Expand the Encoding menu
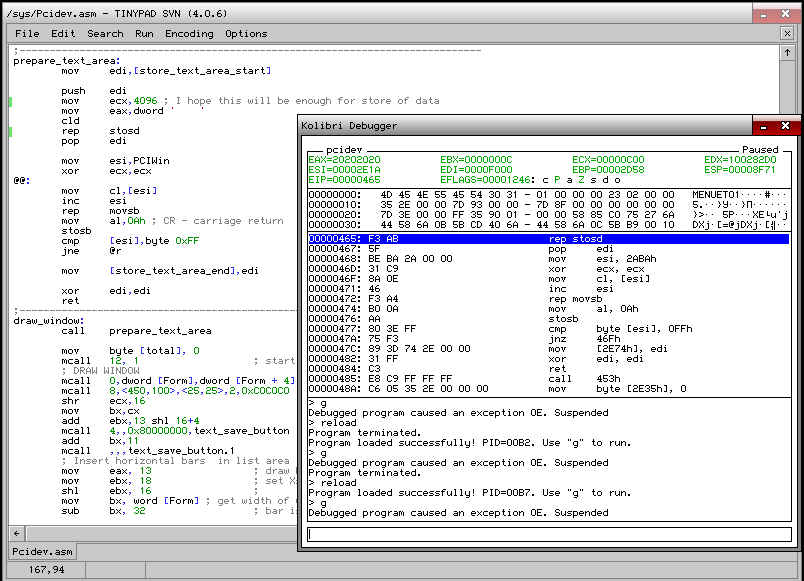This screenshot has width=804, height=581. (x=189, y=33)
